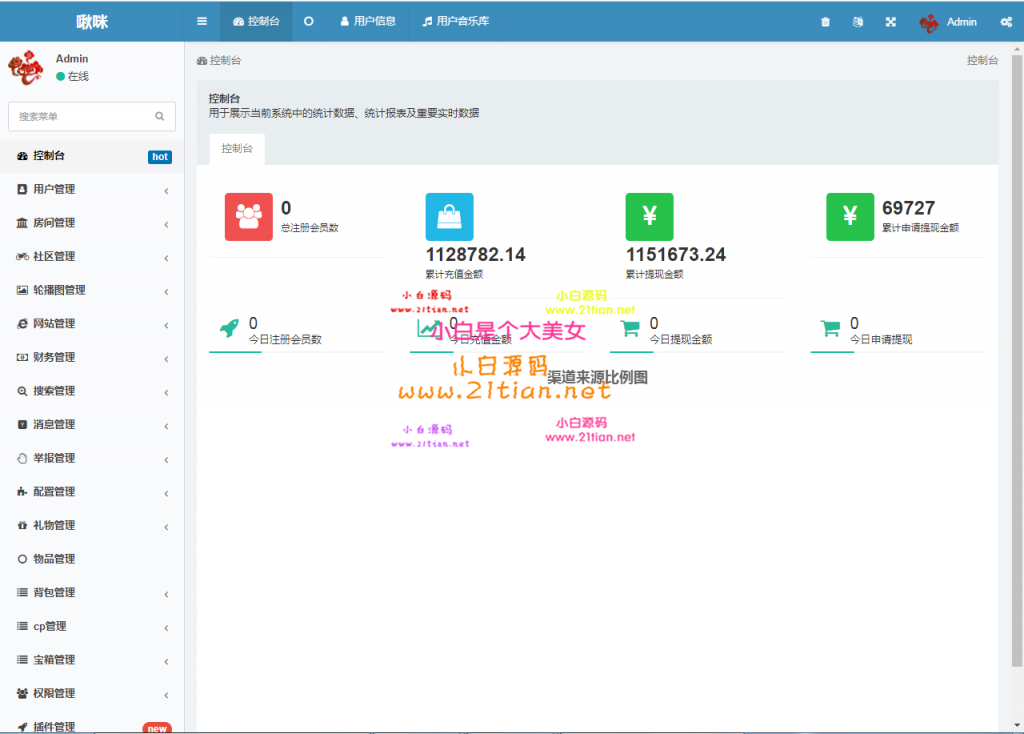This screenshot has width=1024, height=734.
Task: Expand the 背包管理 menu chevron
Action: [x=167, y=594]
